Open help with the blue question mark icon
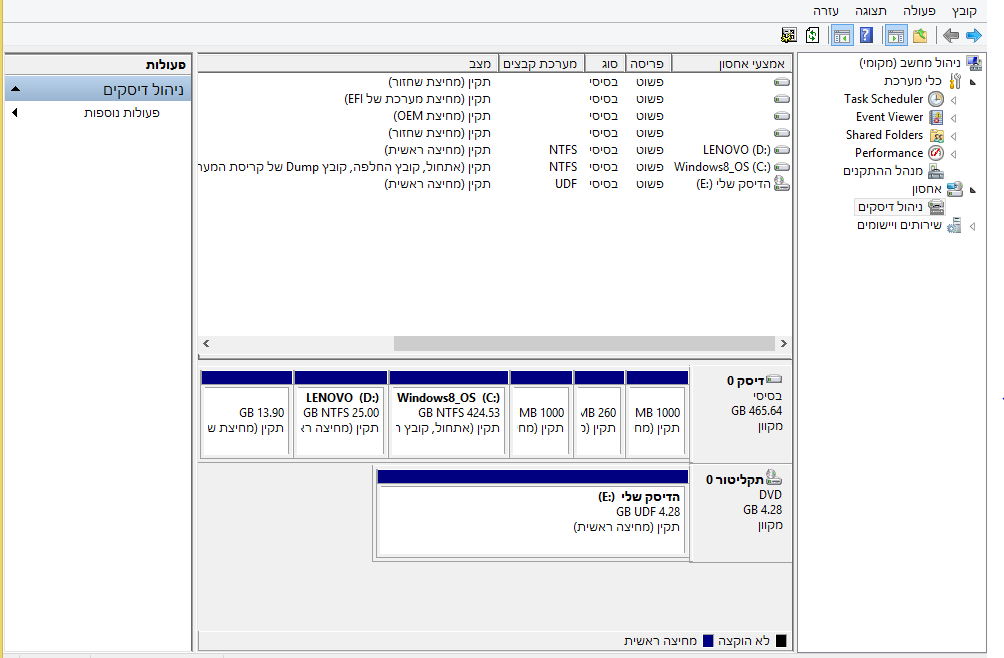The image size is (1004, 658). click(866, 35)
